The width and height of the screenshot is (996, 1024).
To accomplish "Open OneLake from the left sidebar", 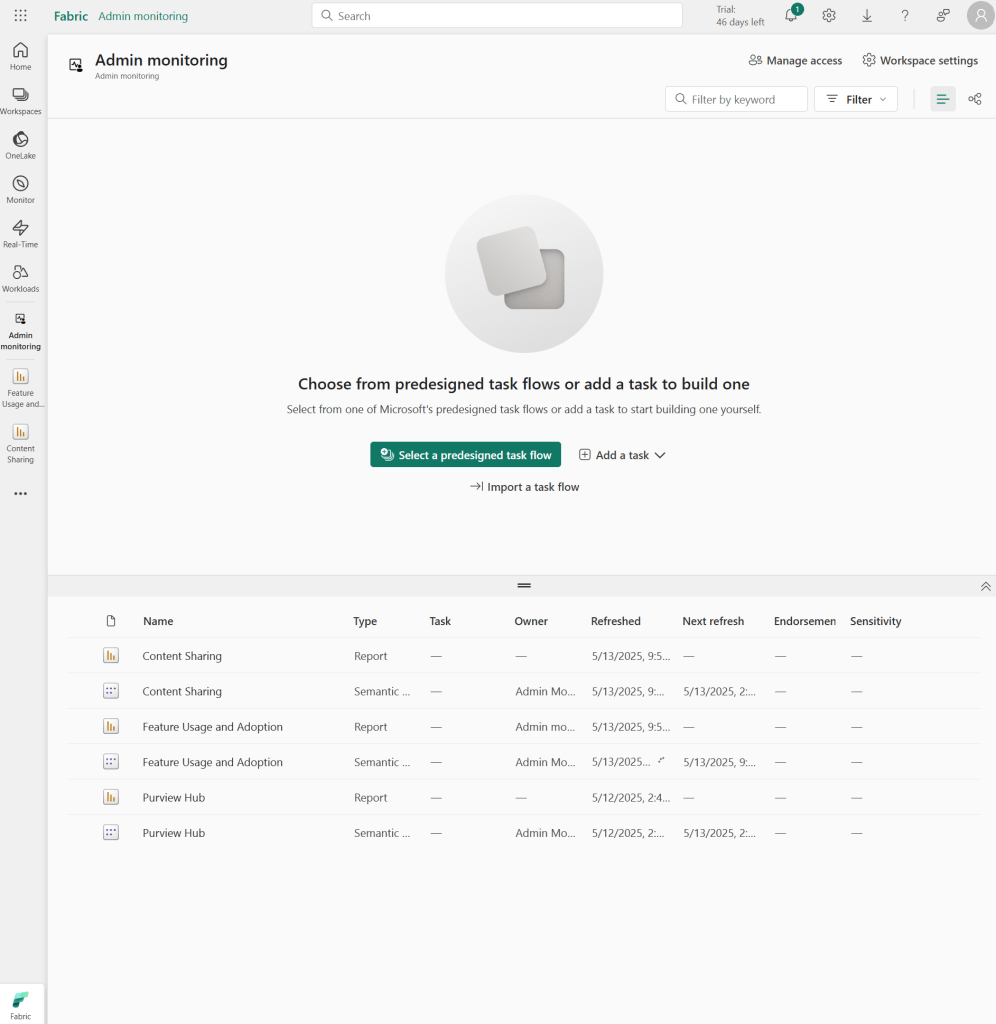I will click(x=20, y=144).
